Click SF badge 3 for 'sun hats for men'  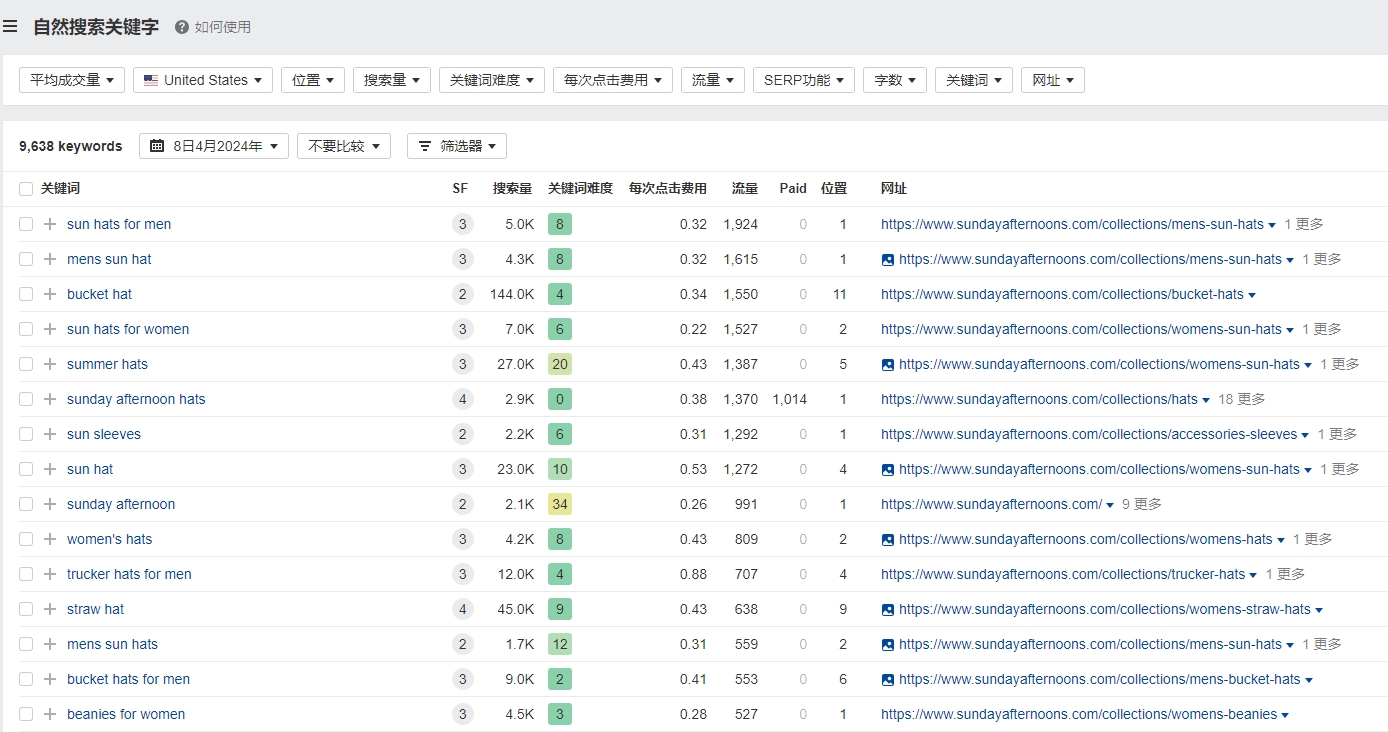point(462,224)
